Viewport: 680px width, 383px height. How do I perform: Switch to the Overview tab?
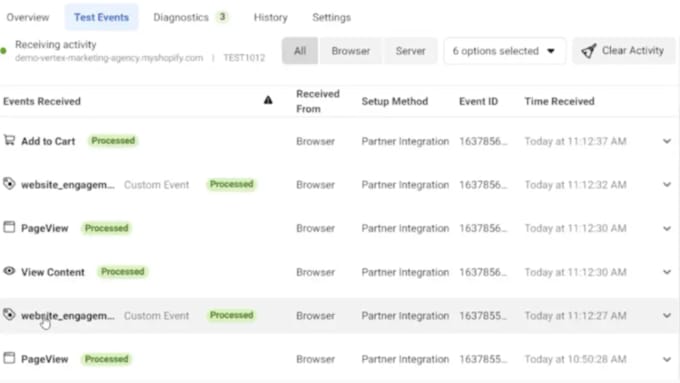coord(28,17)
